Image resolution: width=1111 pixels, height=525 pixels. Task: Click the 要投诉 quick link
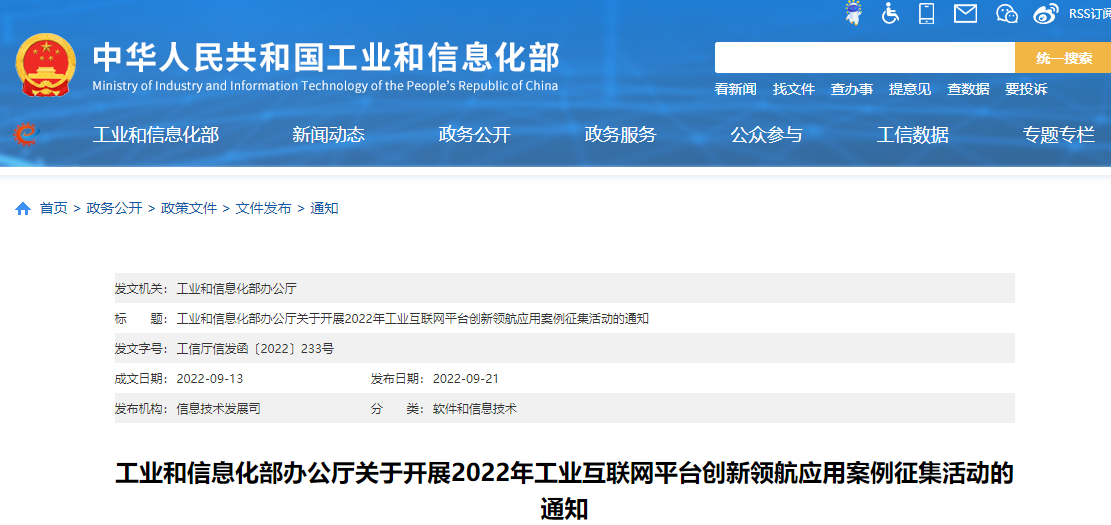point(1026,89)
